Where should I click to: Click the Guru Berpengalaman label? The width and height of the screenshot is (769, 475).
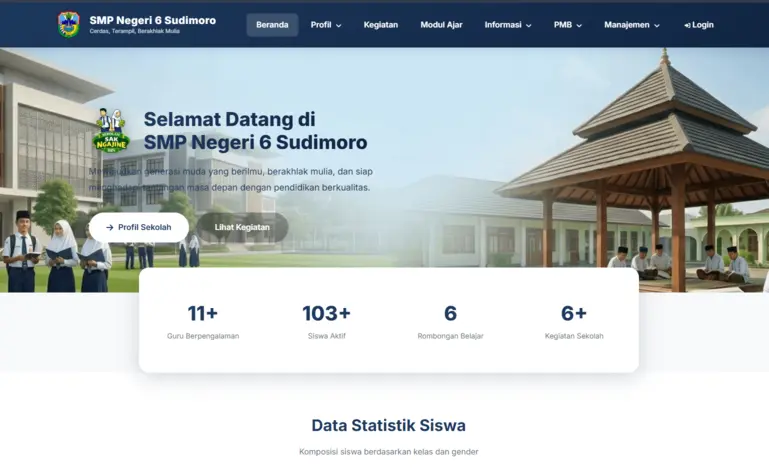click(x=203, y=336)
